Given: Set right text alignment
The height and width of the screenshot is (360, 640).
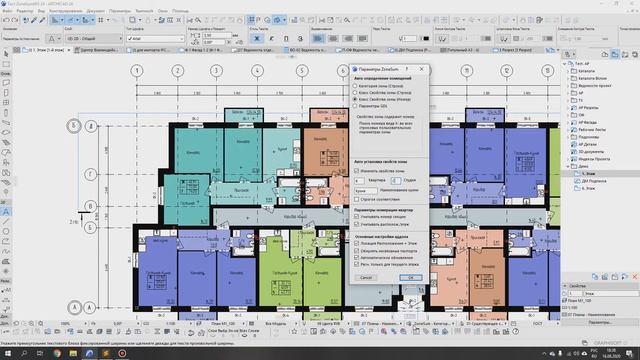Looking at the screenshot, I should (x=348, y=38).
